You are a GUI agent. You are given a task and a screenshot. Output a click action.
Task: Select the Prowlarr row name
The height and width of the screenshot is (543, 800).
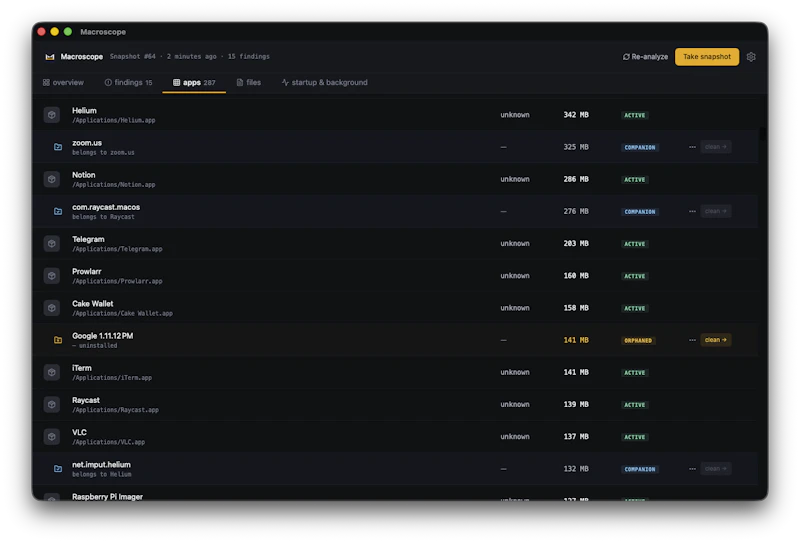[x=87, y=271]
